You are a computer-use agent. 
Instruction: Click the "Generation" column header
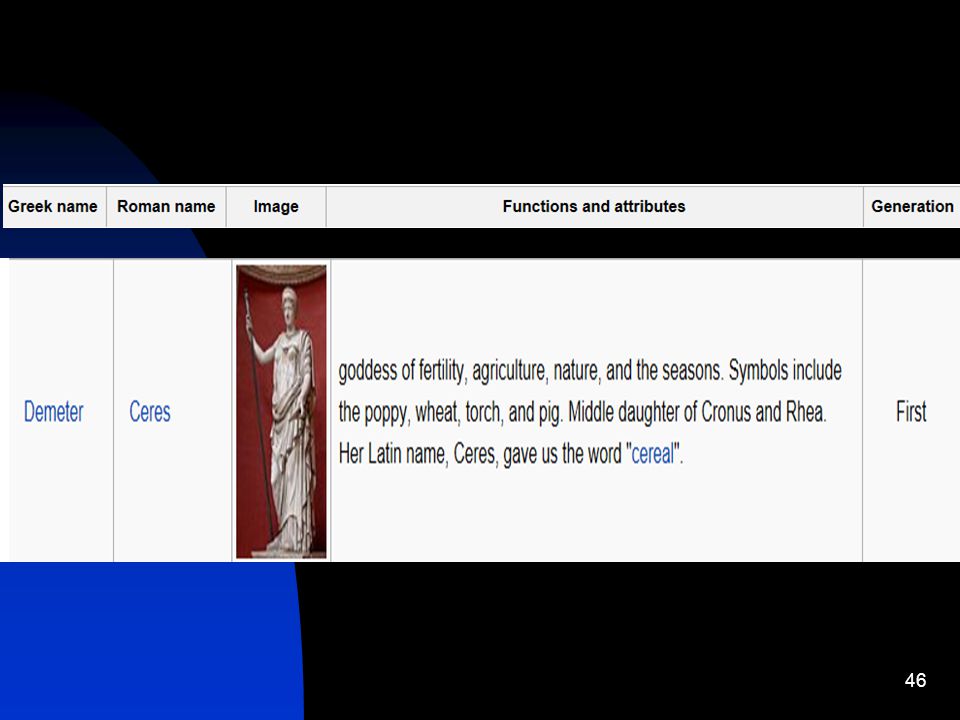click(912, 206)
